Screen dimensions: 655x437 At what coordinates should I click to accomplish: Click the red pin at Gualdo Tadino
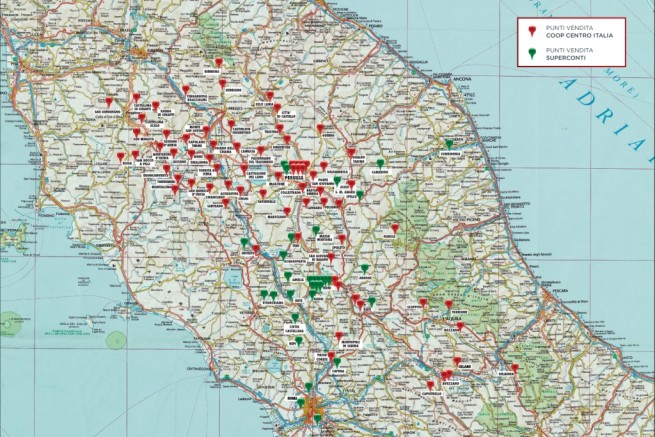(x=351, y=152)
